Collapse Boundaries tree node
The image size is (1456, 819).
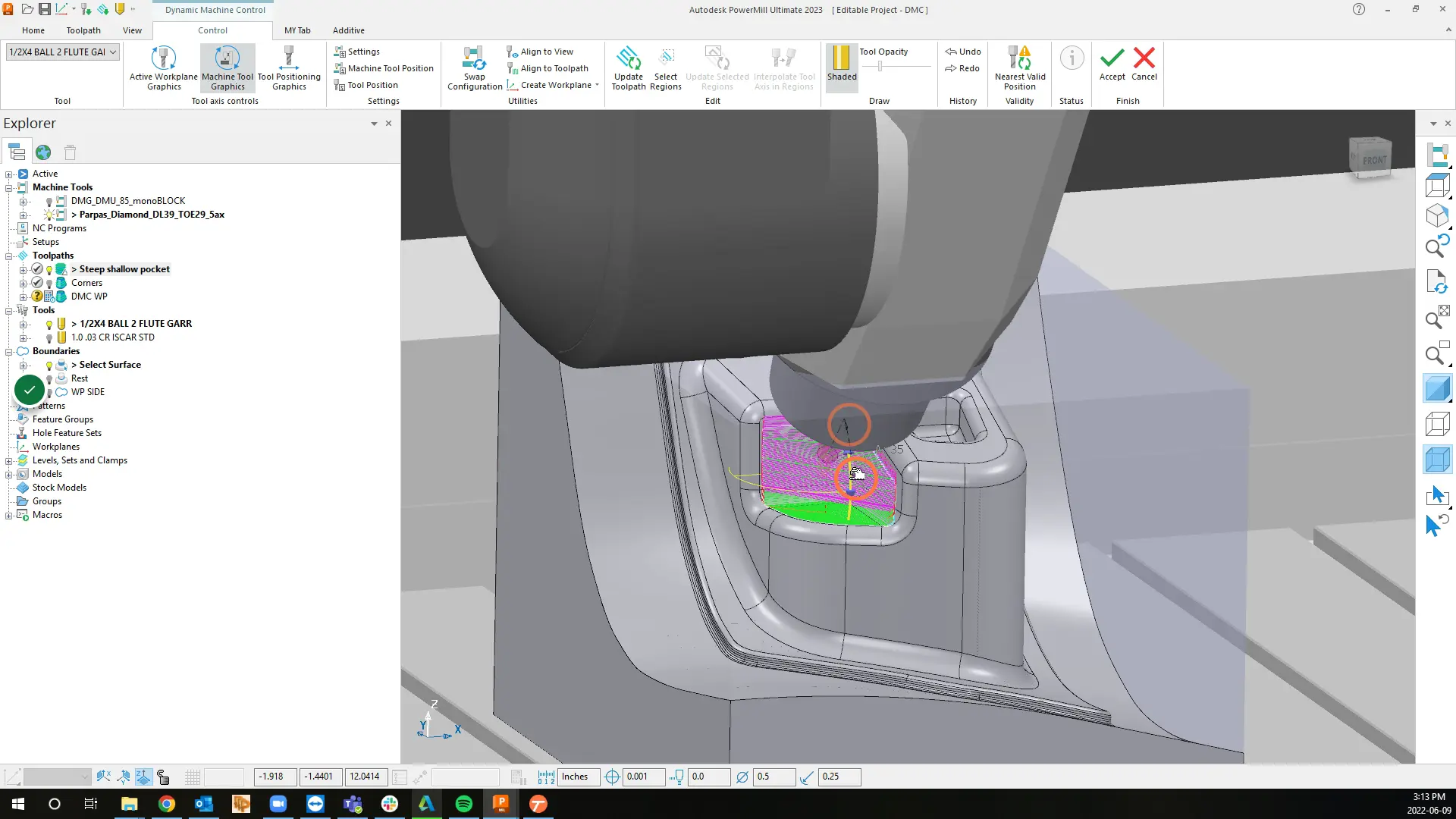9,351
